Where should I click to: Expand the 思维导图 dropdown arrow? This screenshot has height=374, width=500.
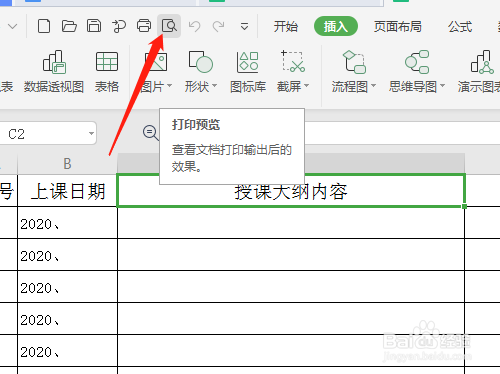click(443, 86)
